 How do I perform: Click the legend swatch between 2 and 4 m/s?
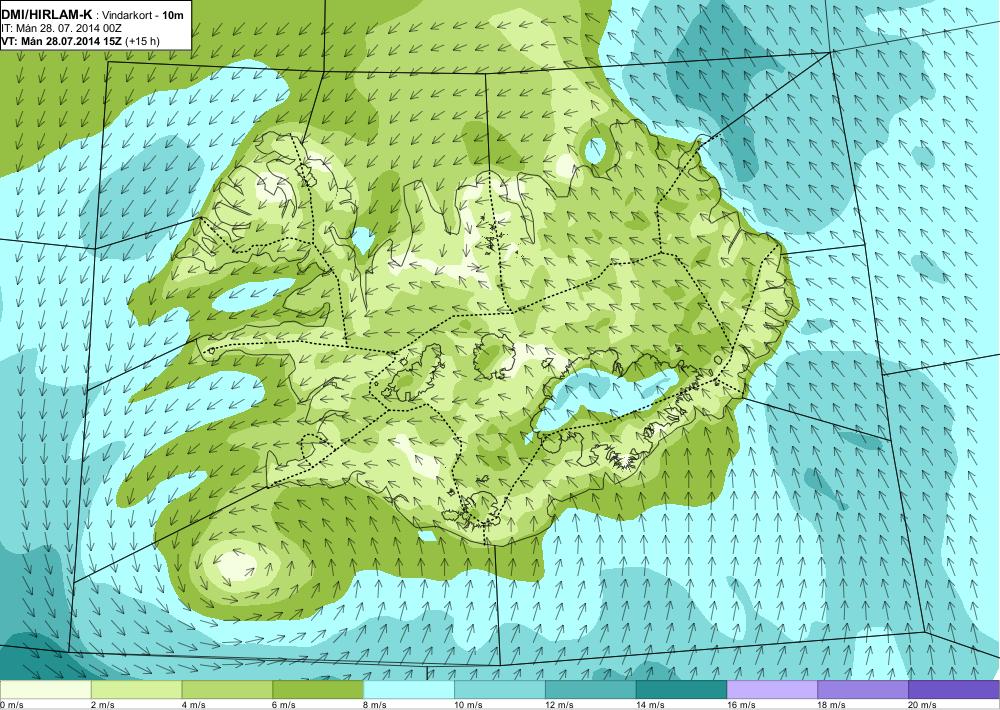136,690
